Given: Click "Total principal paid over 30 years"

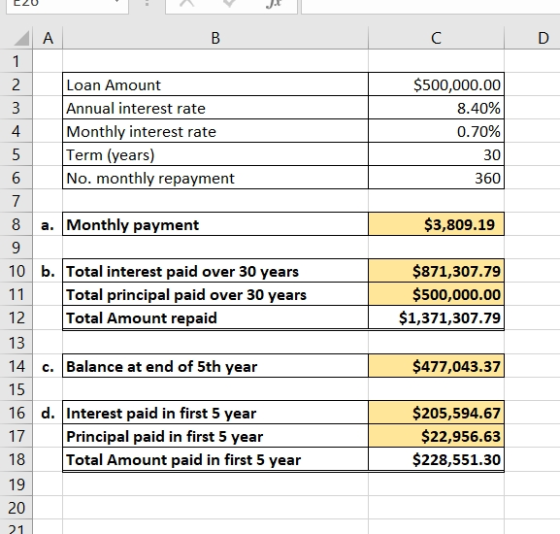Looking at the screenshot, I should click(x=215, y=294).
